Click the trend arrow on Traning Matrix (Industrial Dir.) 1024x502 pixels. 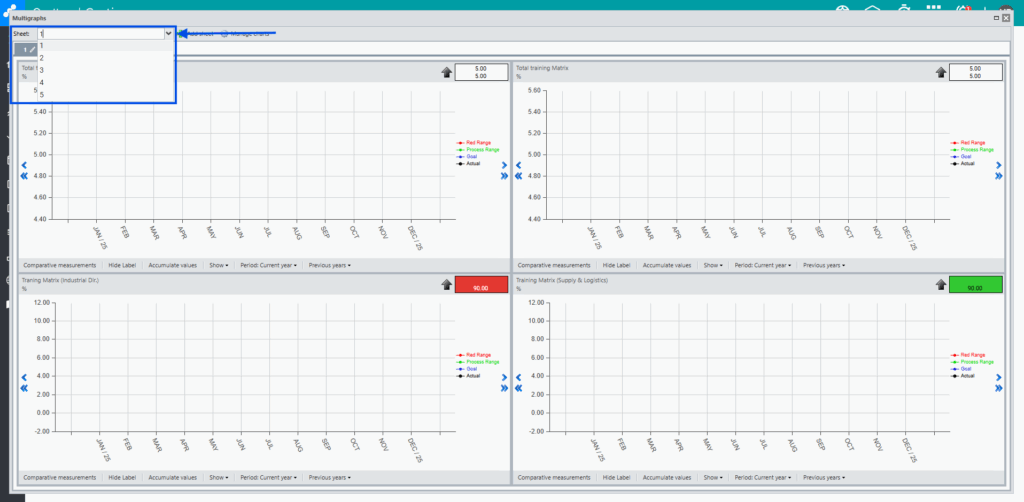click(446, 284)
